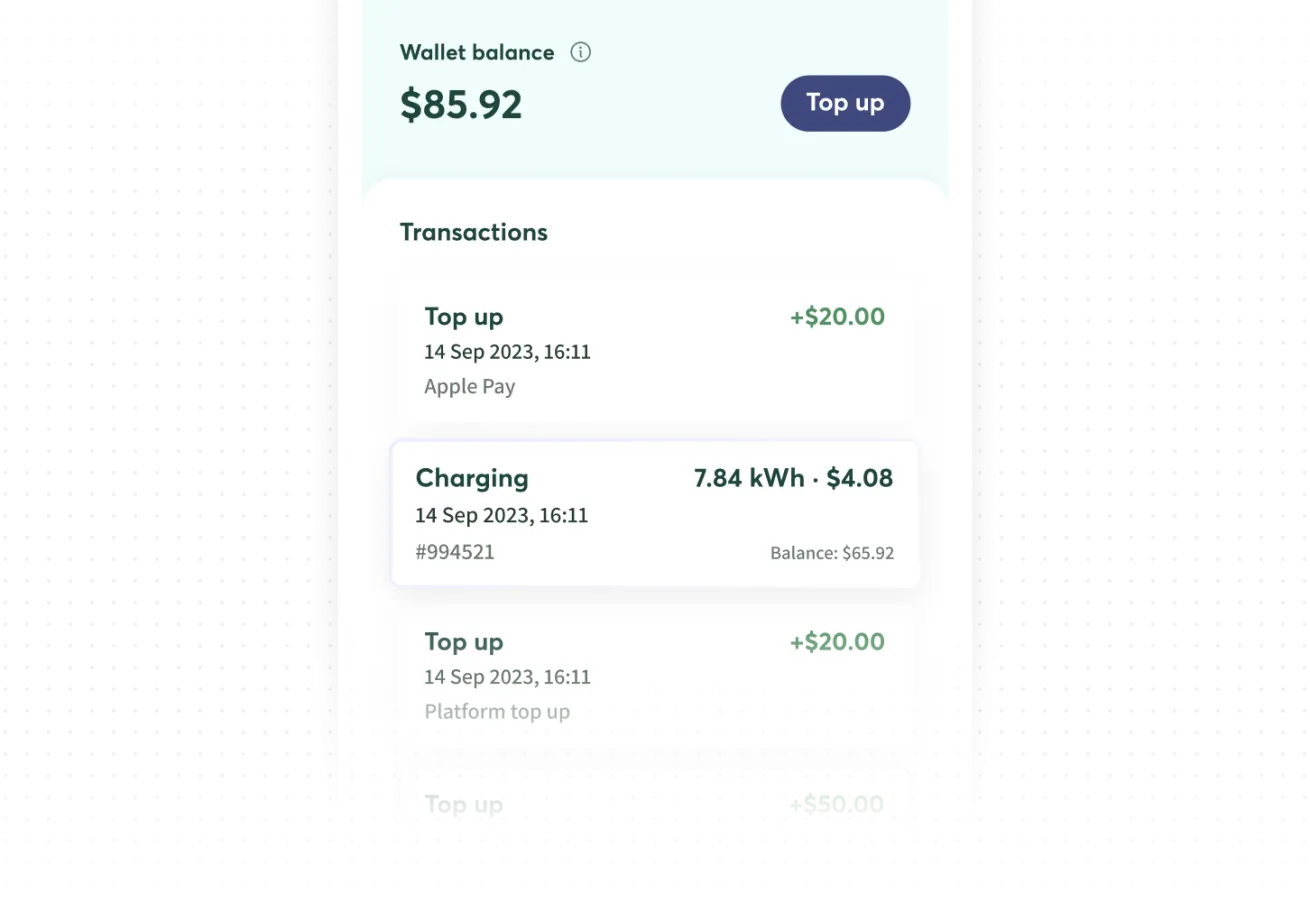This screenshot has width=1310, height=902.
Task: Click the date under the Charging title
Action: [x=502, y=516]
